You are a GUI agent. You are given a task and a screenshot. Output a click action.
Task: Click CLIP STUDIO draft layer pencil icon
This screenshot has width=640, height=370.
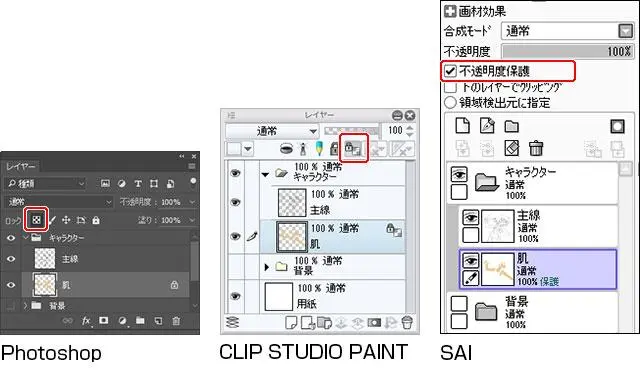319,148
